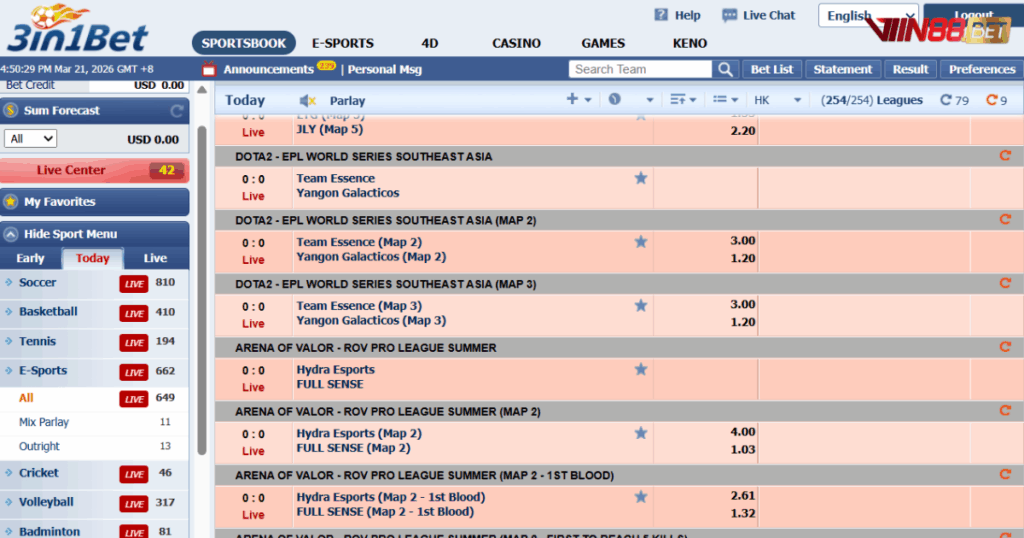This screenshot has height=538, width=1024.
Task: Switch to the Live tab in the sport menu
Action: (x=155, y=258)
